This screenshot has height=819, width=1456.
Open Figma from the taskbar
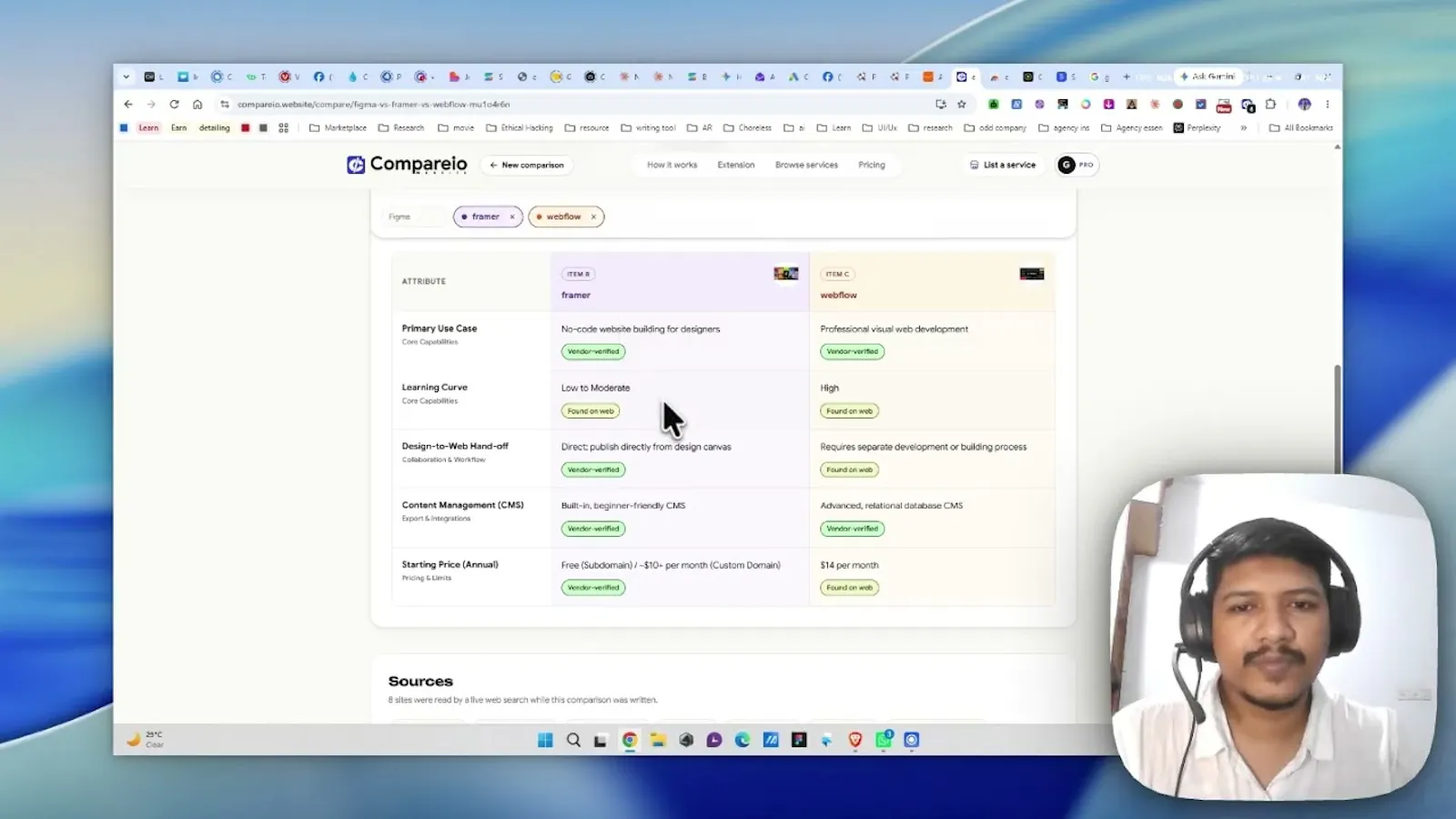coord(799,740)
